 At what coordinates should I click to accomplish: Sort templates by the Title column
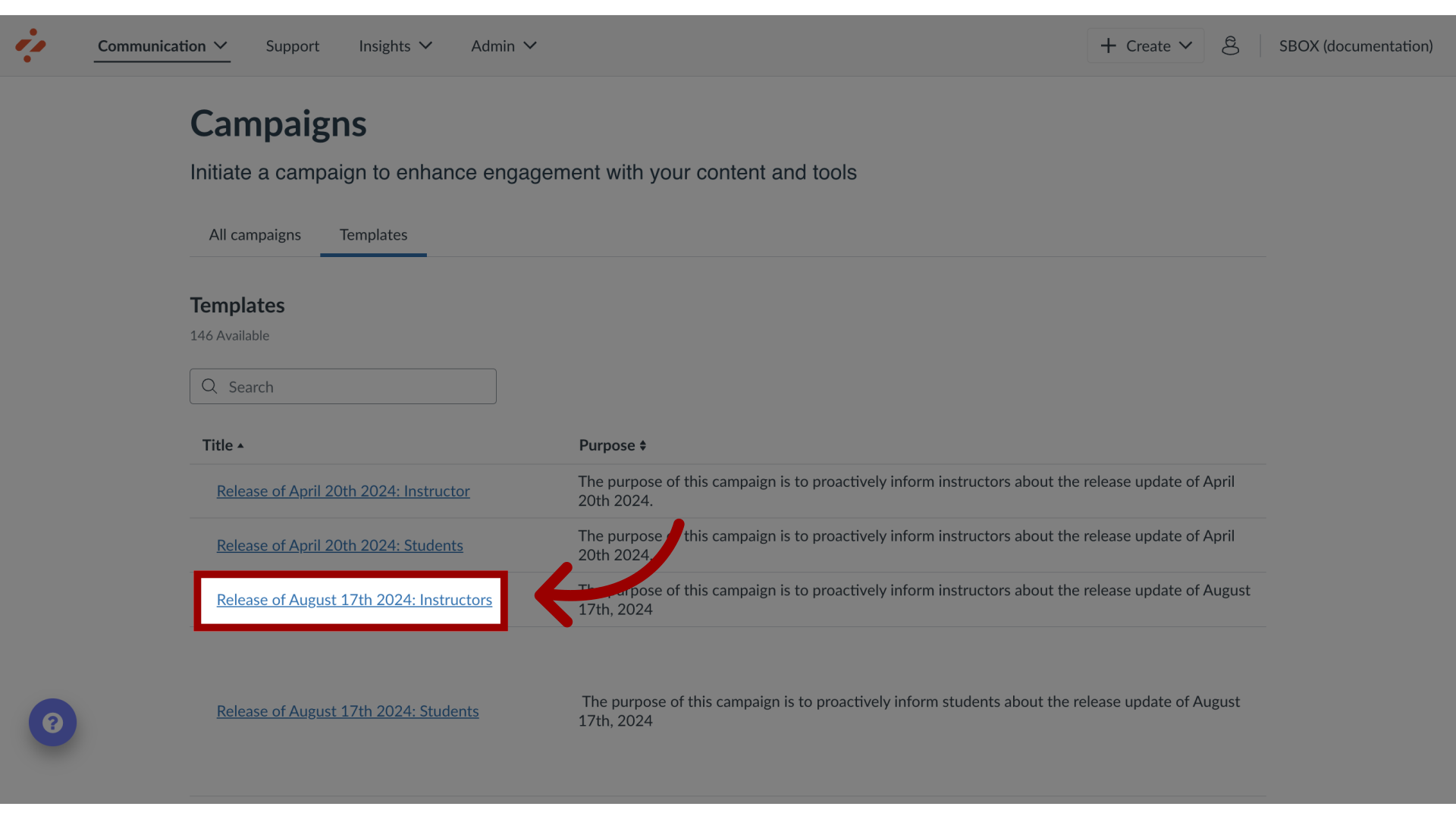point(222,445)
